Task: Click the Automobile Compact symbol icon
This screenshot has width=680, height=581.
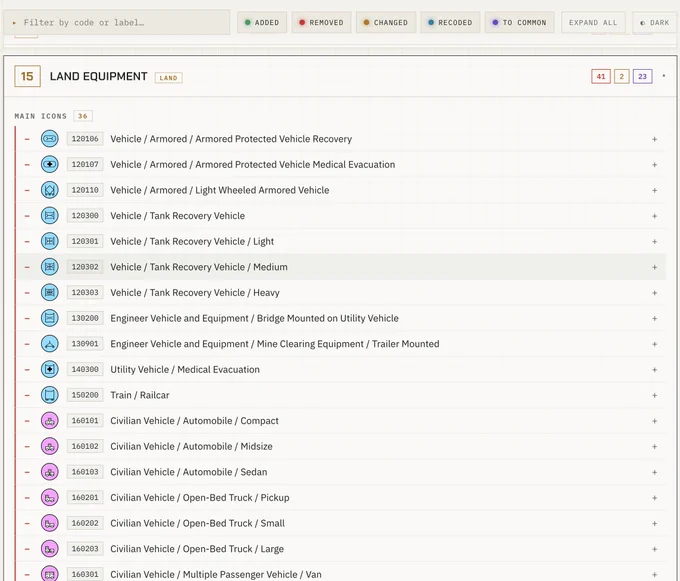Action: click(49, 421)
